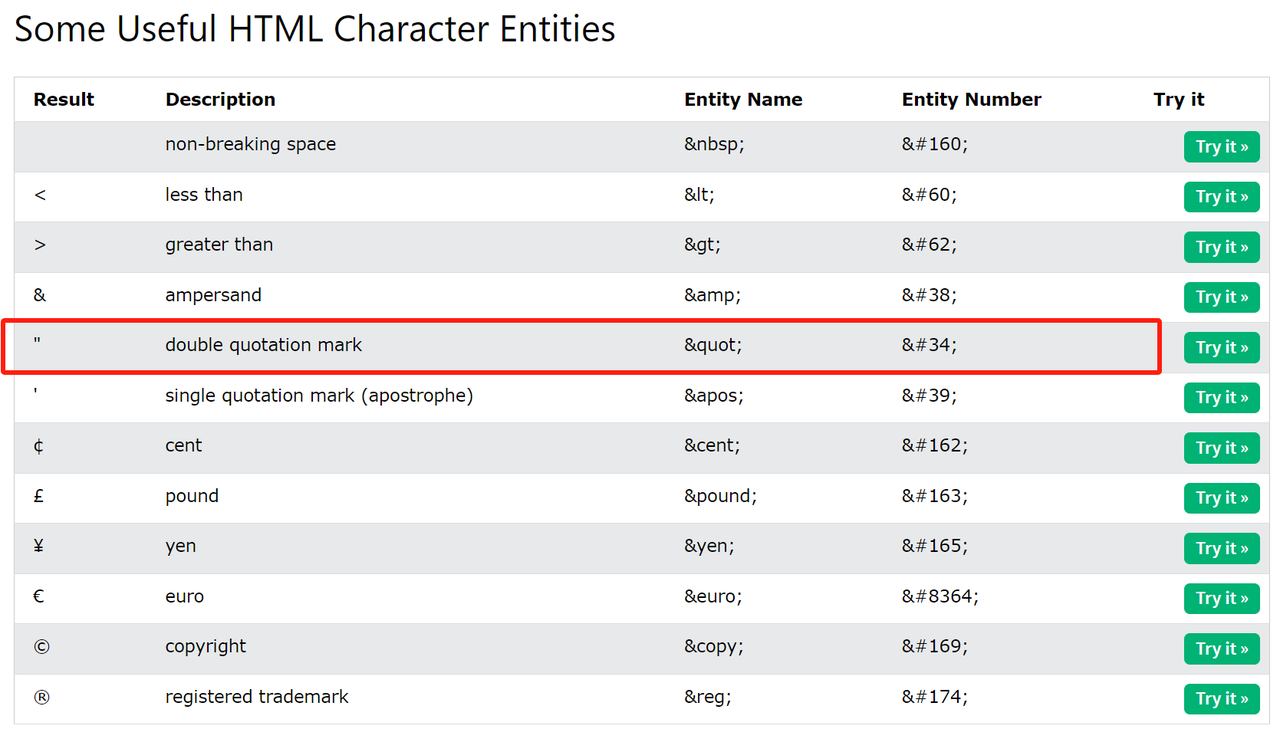Click the &quot; entity name text
This screenshot has height=729, width=1280.
tap(713, 345)
